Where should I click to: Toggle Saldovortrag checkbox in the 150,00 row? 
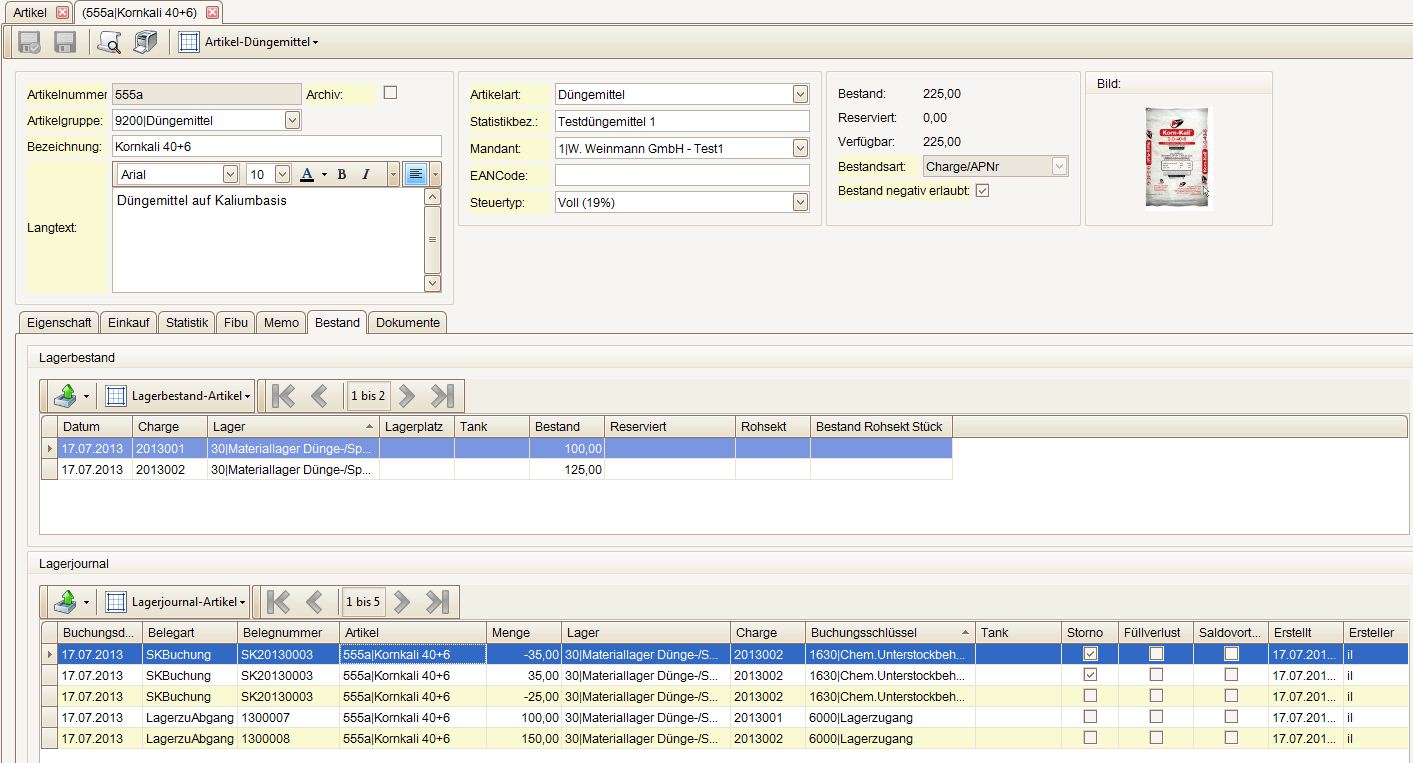click(1232, 738)
